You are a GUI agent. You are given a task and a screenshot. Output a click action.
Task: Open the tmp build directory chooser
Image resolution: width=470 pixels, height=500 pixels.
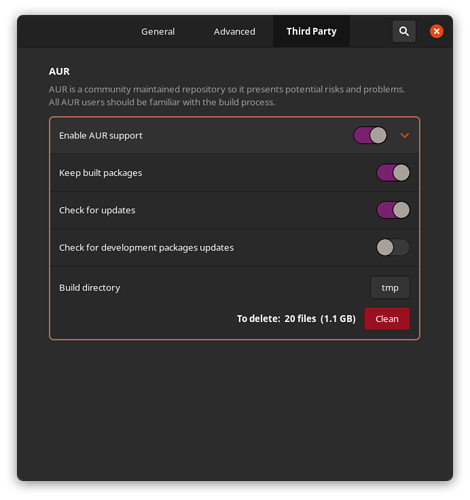coord(390,287)
